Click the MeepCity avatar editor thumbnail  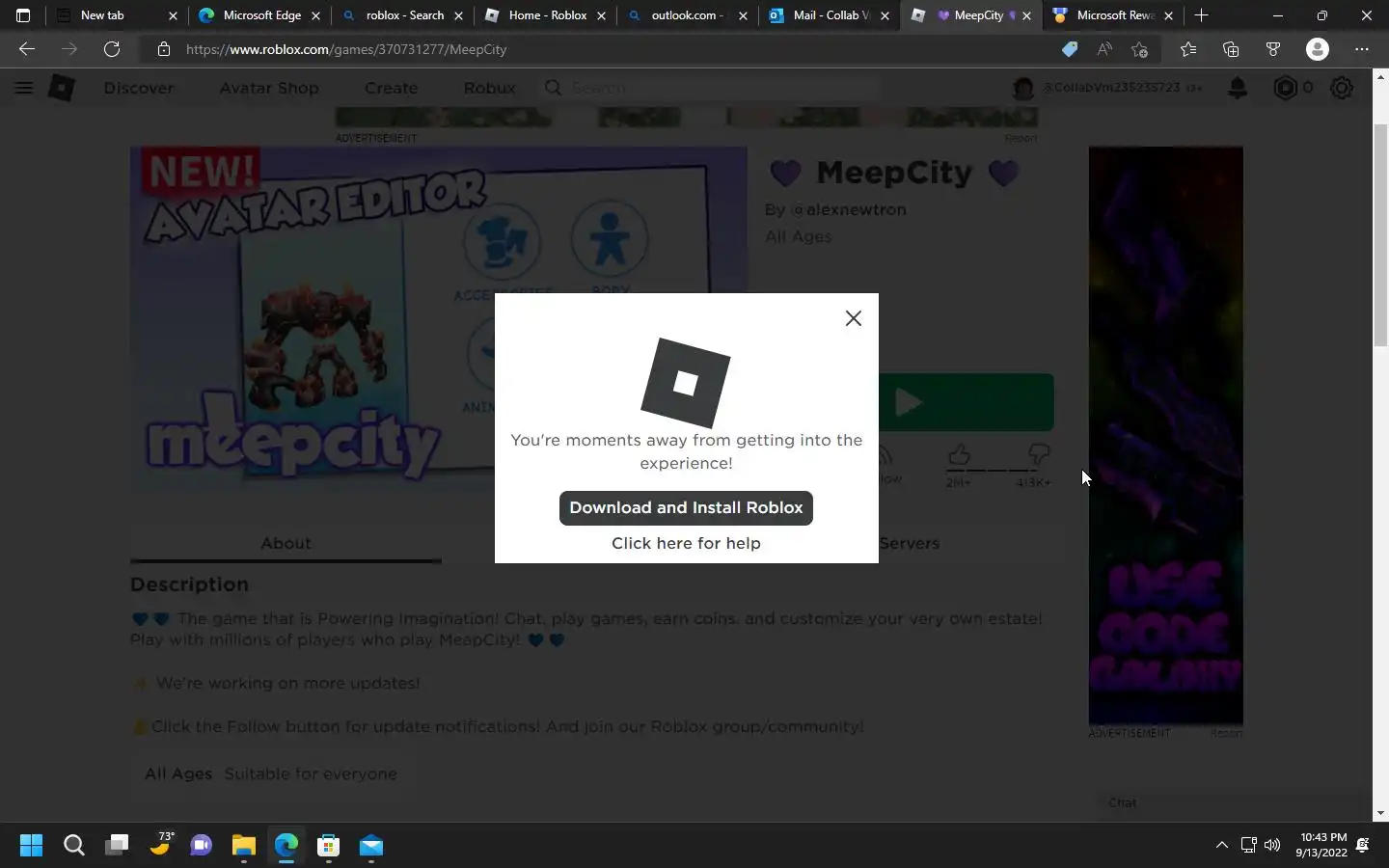pyautogui.click(x=439, y=320)
